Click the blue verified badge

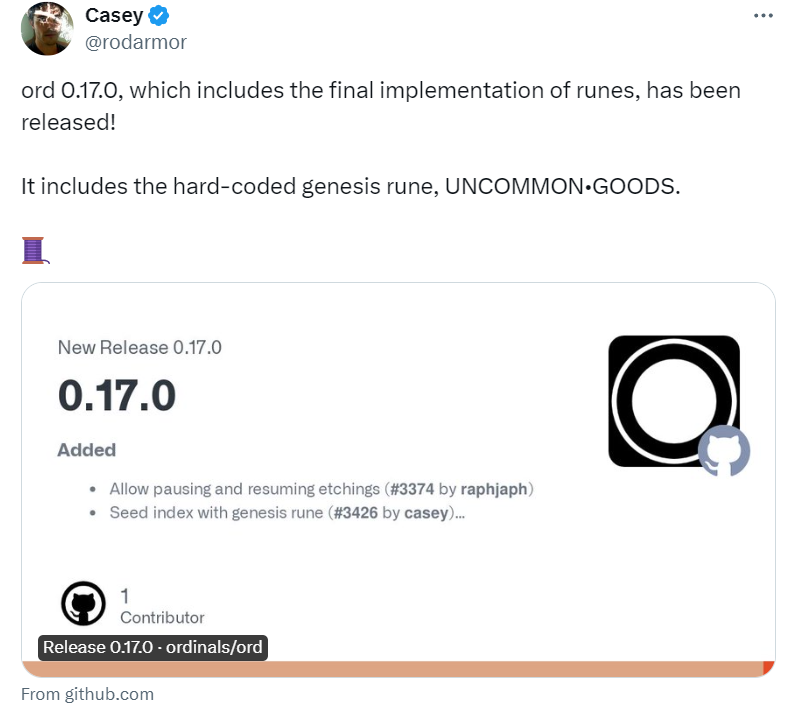pyautogui.click(x=159, y=16)
